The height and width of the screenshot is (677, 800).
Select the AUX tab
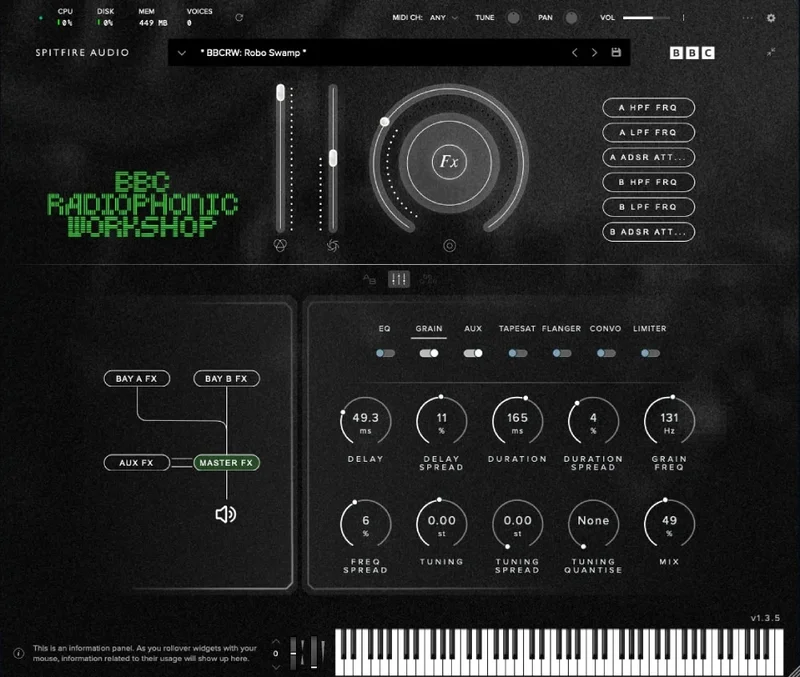tap(472, 329)
